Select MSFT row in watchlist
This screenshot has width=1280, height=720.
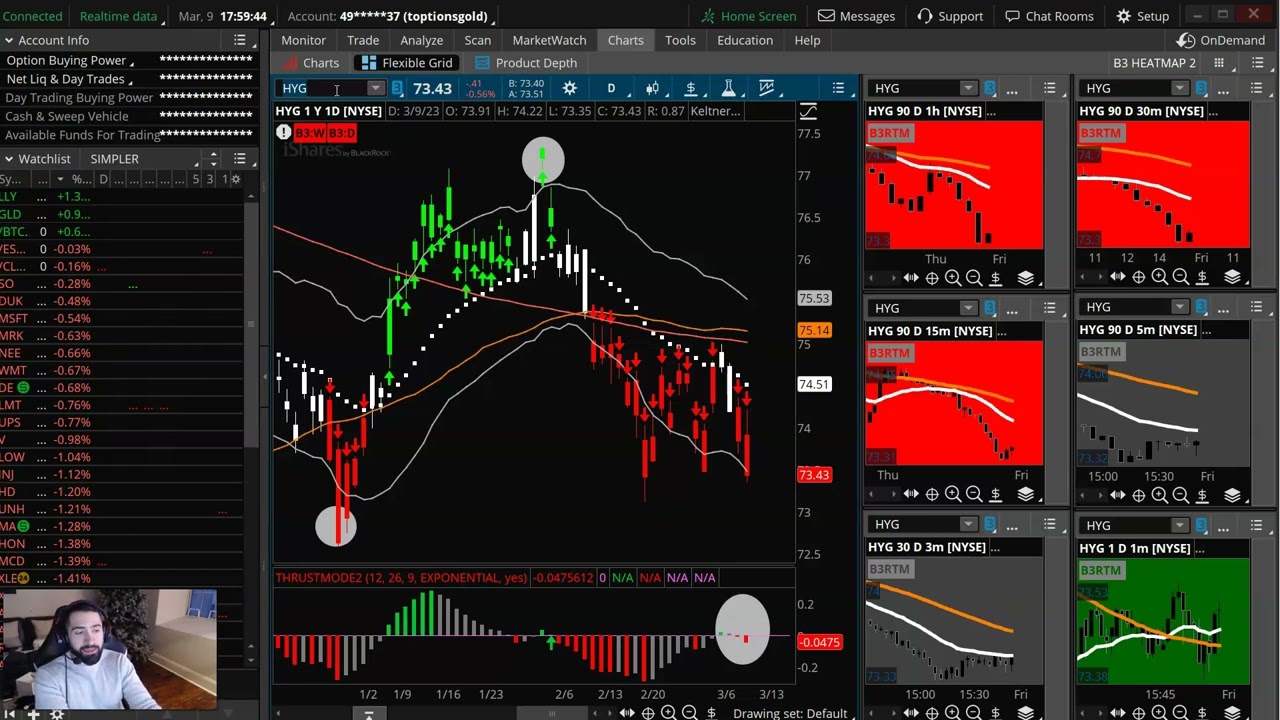[x=120, y=318]
